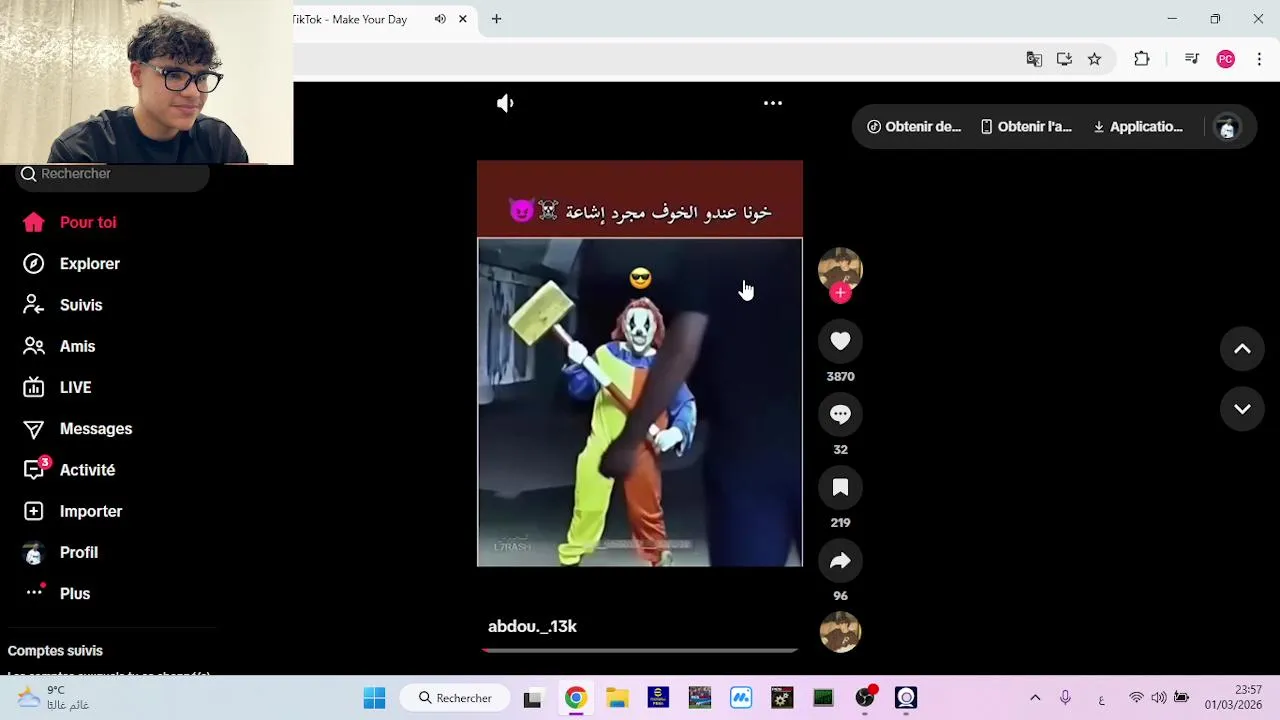Screen dimensions: 1280x720
Task: Open Chrome three-dot menu
Action: pyautogui.click(x=1259, y=59)
